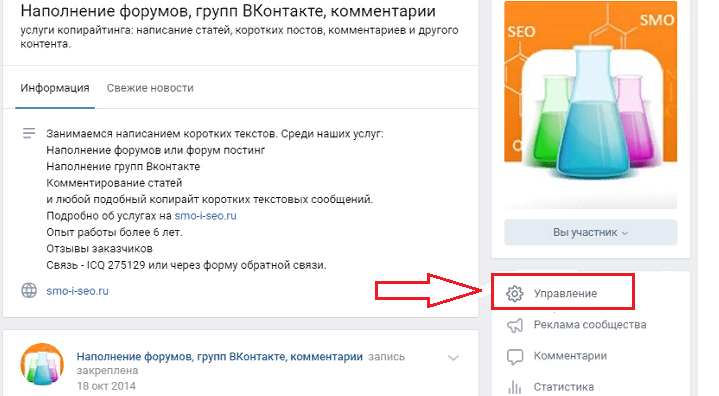Click the line Связь - ICQ 275129

pos(186,265)
